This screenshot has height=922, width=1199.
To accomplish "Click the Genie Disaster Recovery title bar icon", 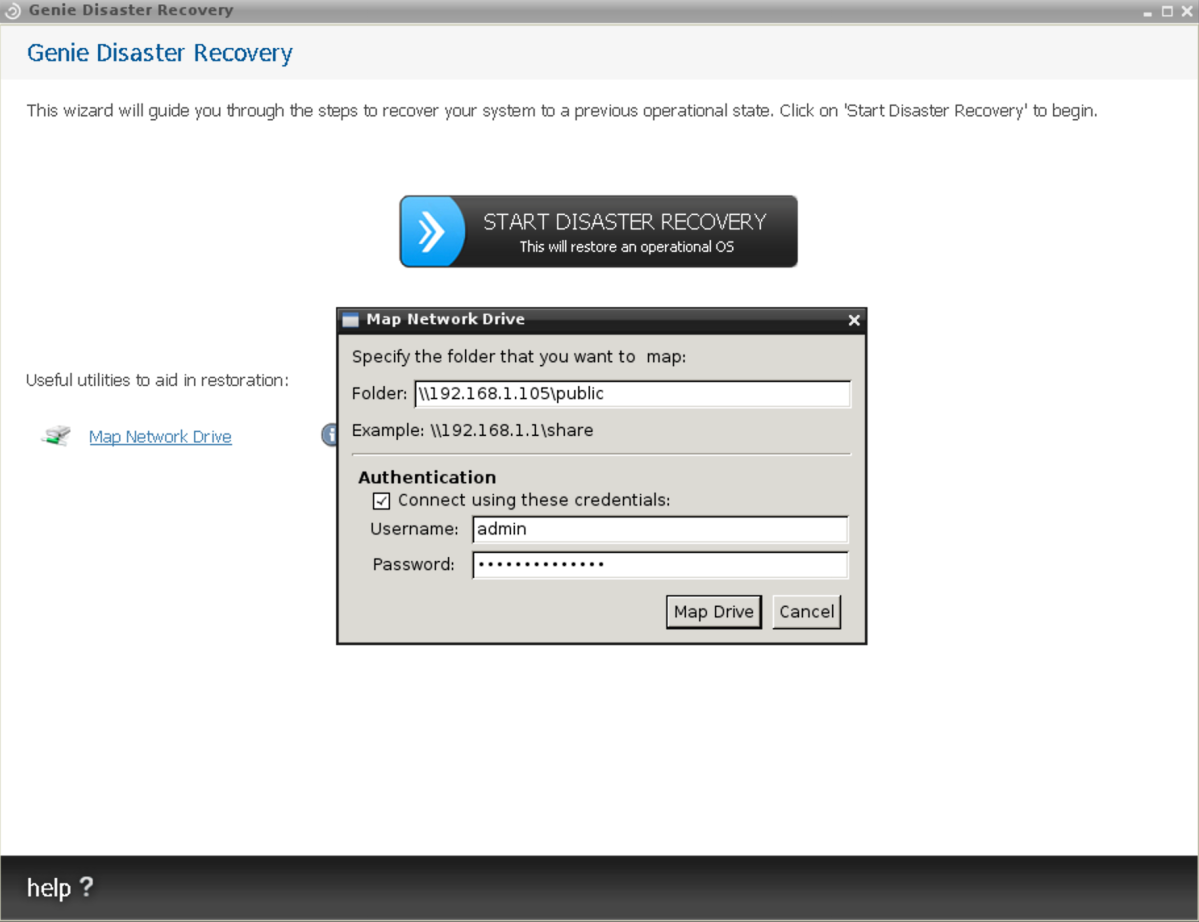I will (12, 11).
